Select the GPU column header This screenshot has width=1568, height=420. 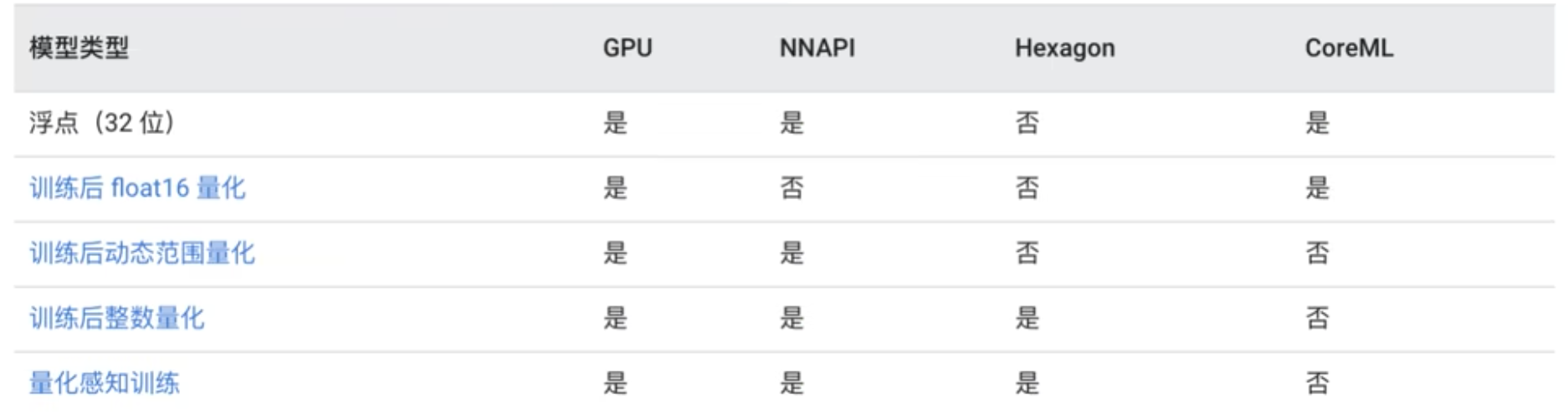(x=628, y=48)
